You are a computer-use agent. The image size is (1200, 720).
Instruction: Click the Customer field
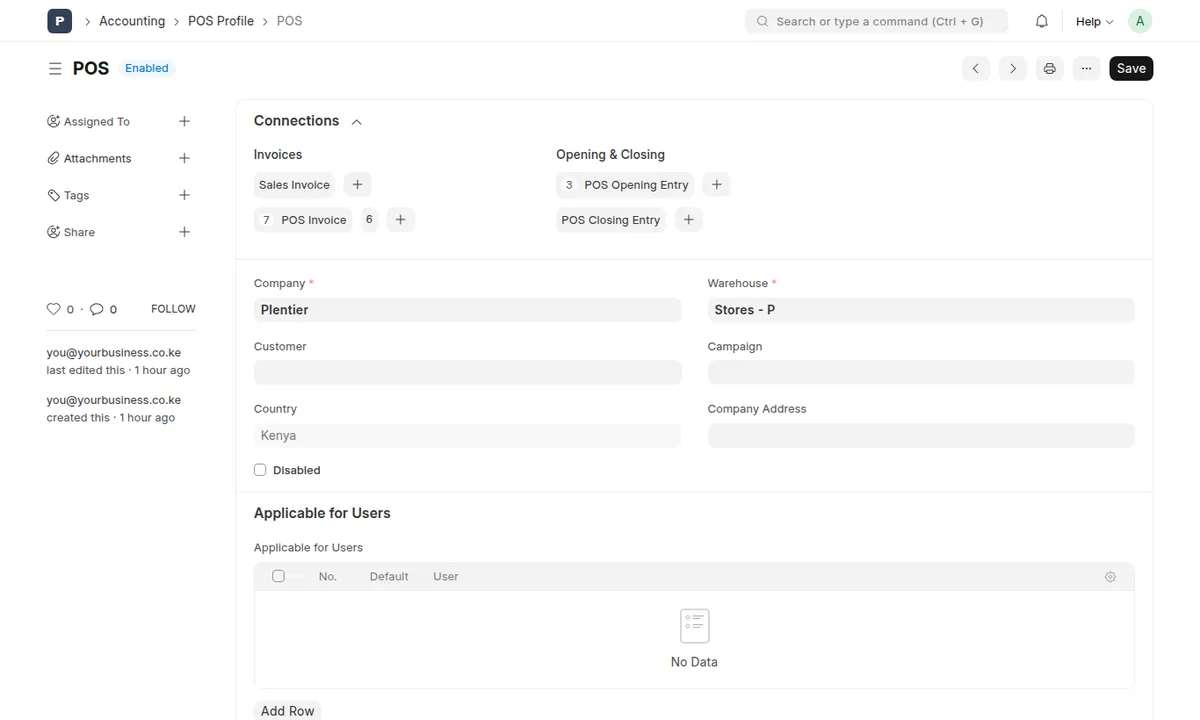click(467, 372)
